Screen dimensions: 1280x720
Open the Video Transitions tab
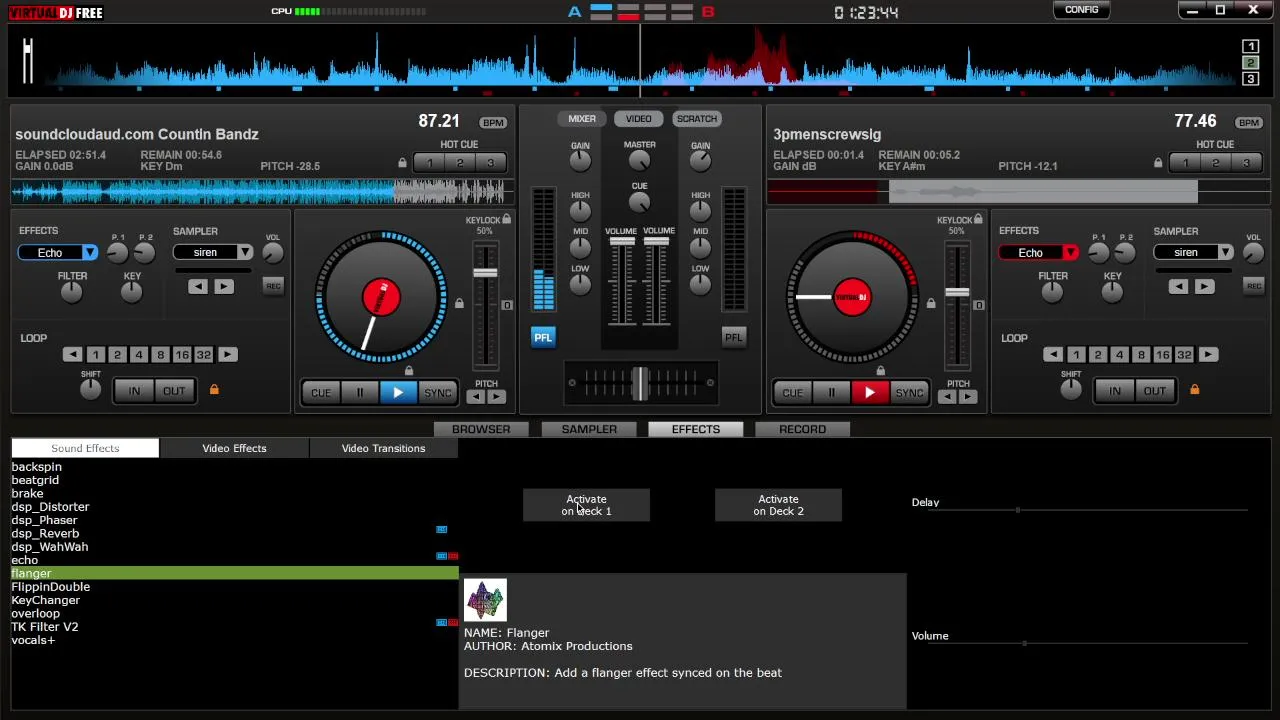click(383, 448)
